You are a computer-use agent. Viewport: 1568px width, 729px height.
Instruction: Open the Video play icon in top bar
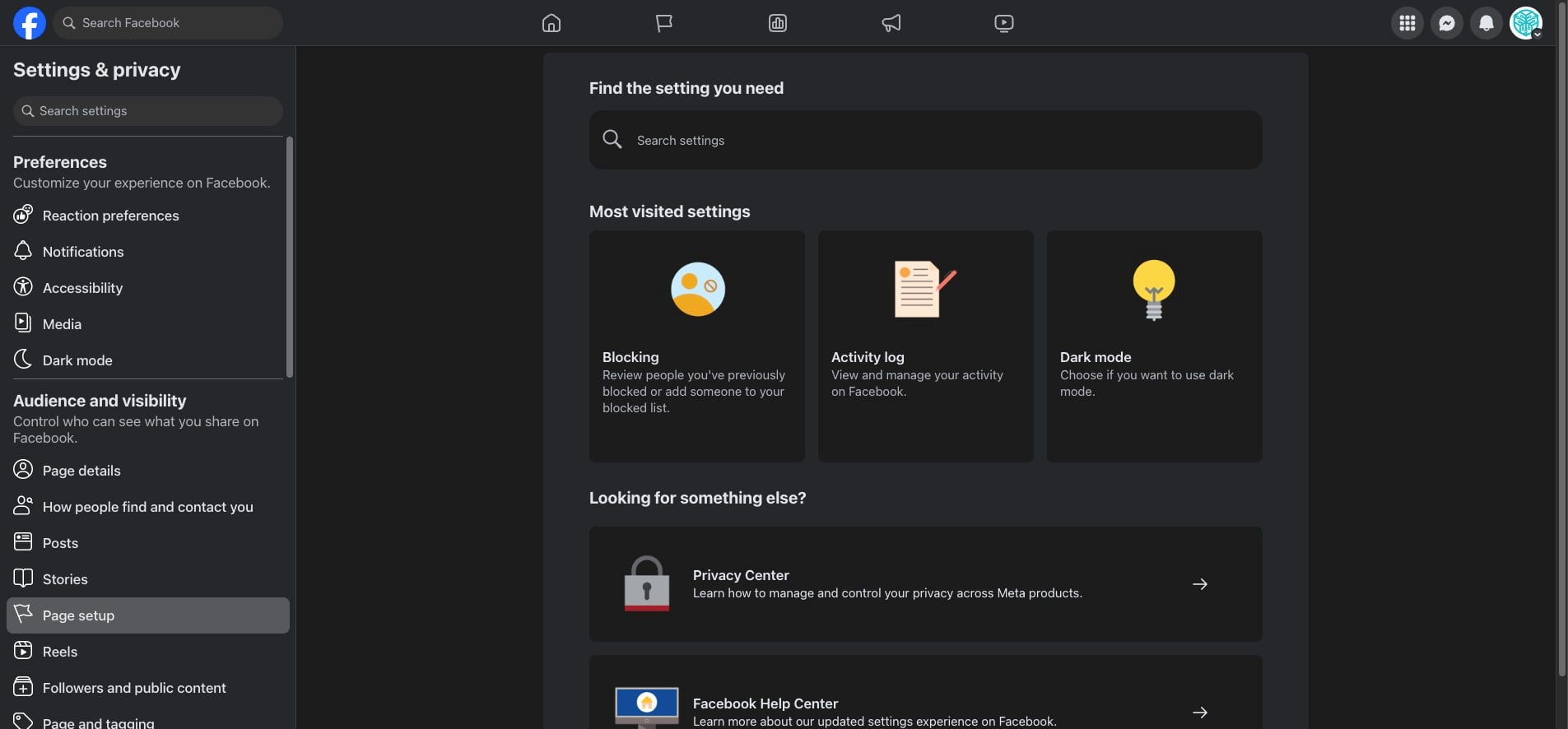click(1004, 23)
